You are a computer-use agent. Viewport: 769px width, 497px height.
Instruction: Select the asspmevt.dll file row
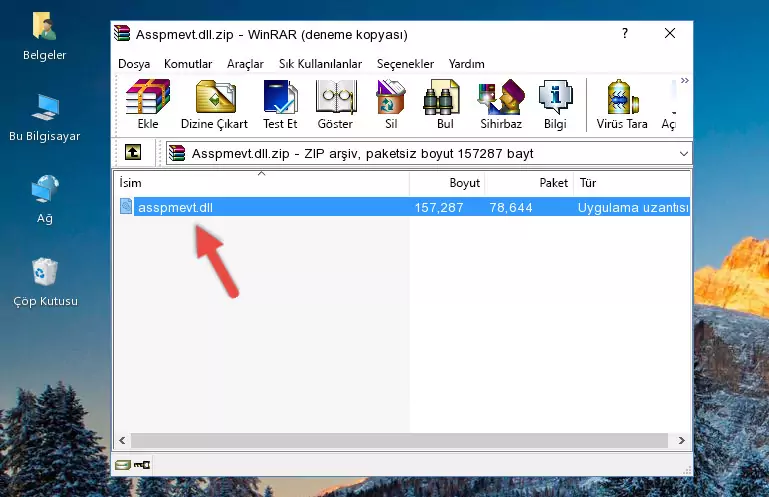[x=403, y=207]
